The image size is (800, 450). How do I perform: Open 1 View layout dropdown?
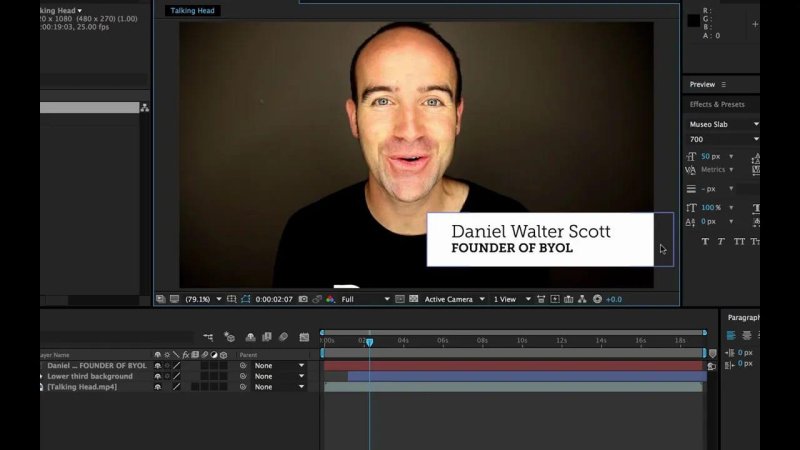(512, 299)
